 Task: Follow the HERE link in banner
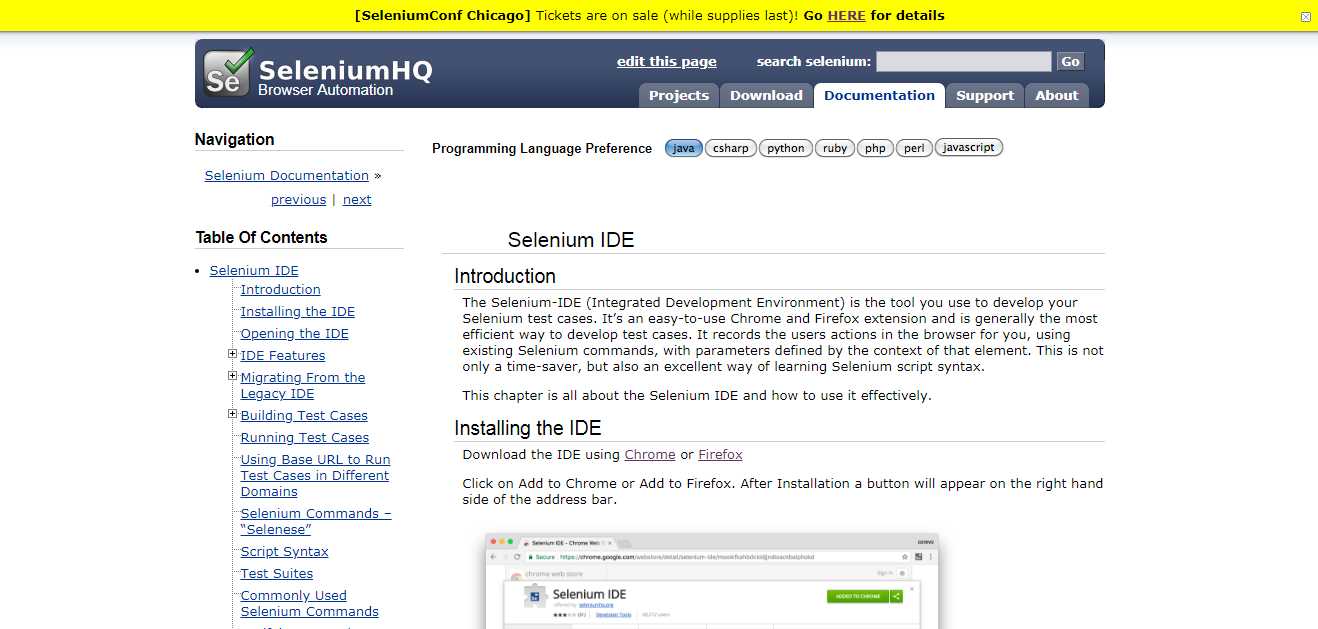pos(846,15)
